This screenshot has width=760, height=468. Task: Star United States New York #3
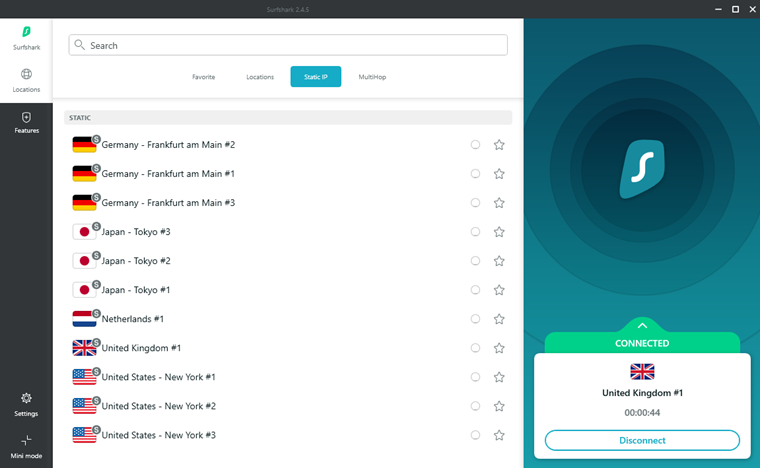pos(499,435)
